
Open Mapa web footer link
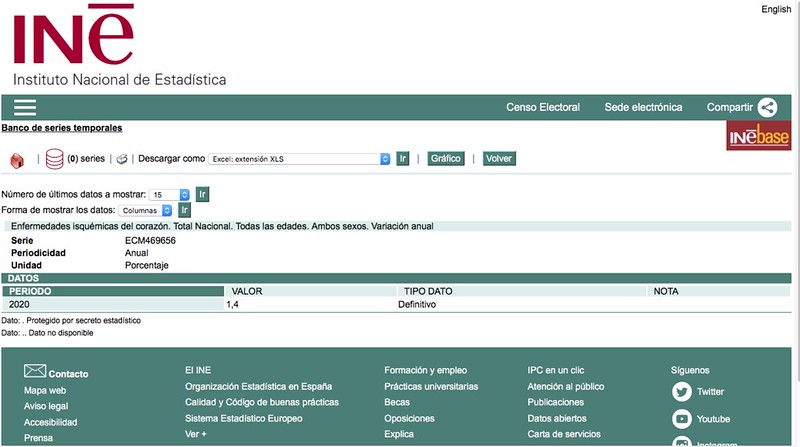[x=45, y=390]
